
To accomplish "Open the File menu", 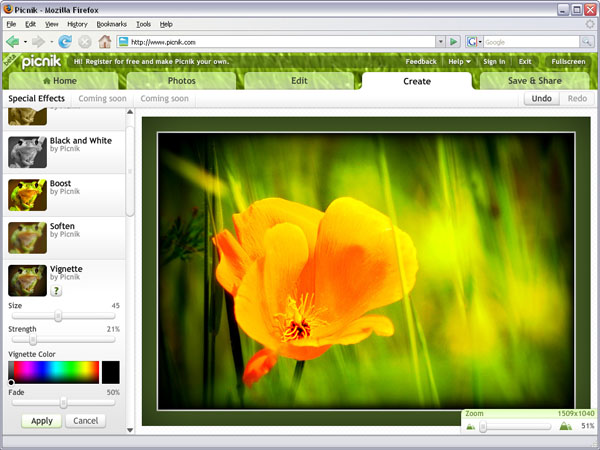I will [11, 24].
